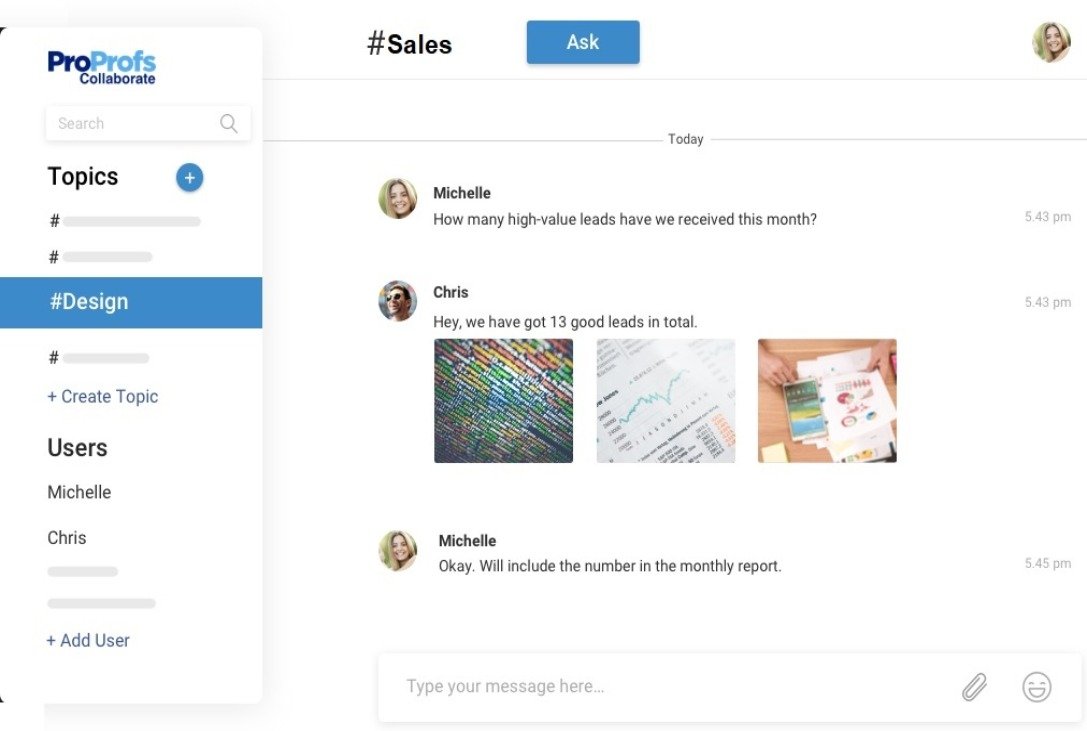Click Michelle's avatar on the last message
The height and width of the screenshot is (731, 1087).
(397, 551)
